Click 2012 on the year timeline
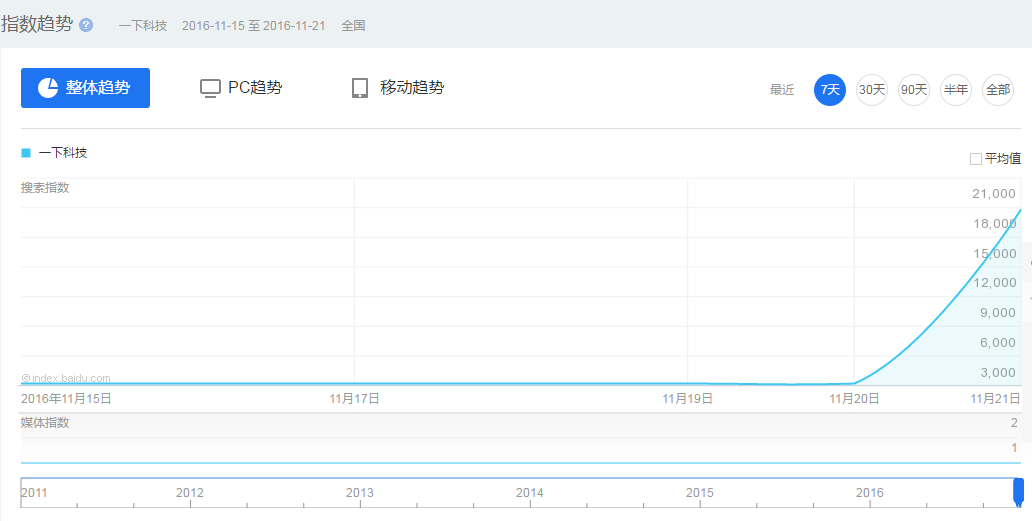This screenshot has width=1032, height=521. (190, 493)
